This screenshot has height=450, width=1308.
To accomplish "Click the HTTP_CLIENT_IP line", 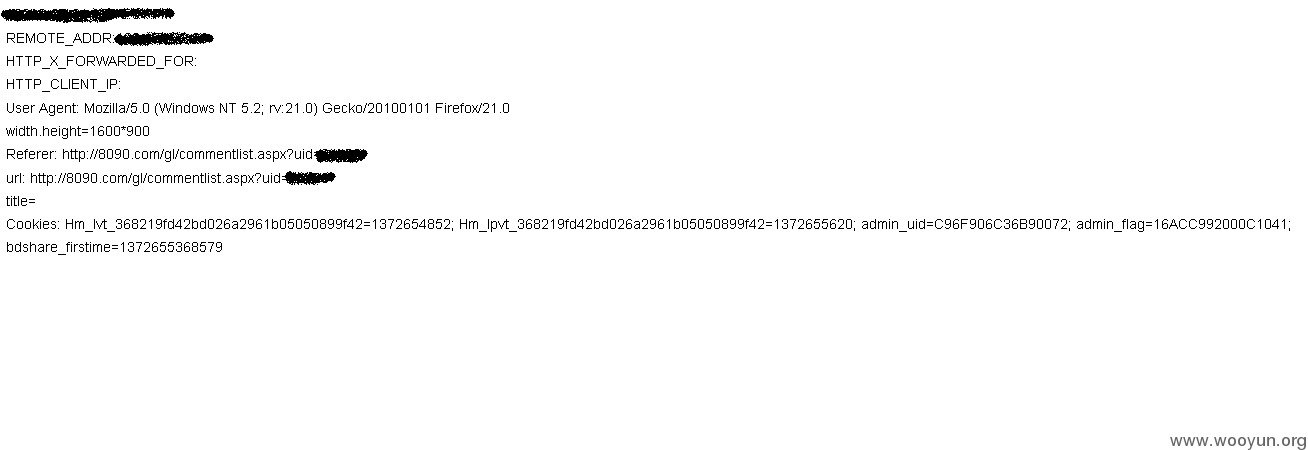I will 63,84.
